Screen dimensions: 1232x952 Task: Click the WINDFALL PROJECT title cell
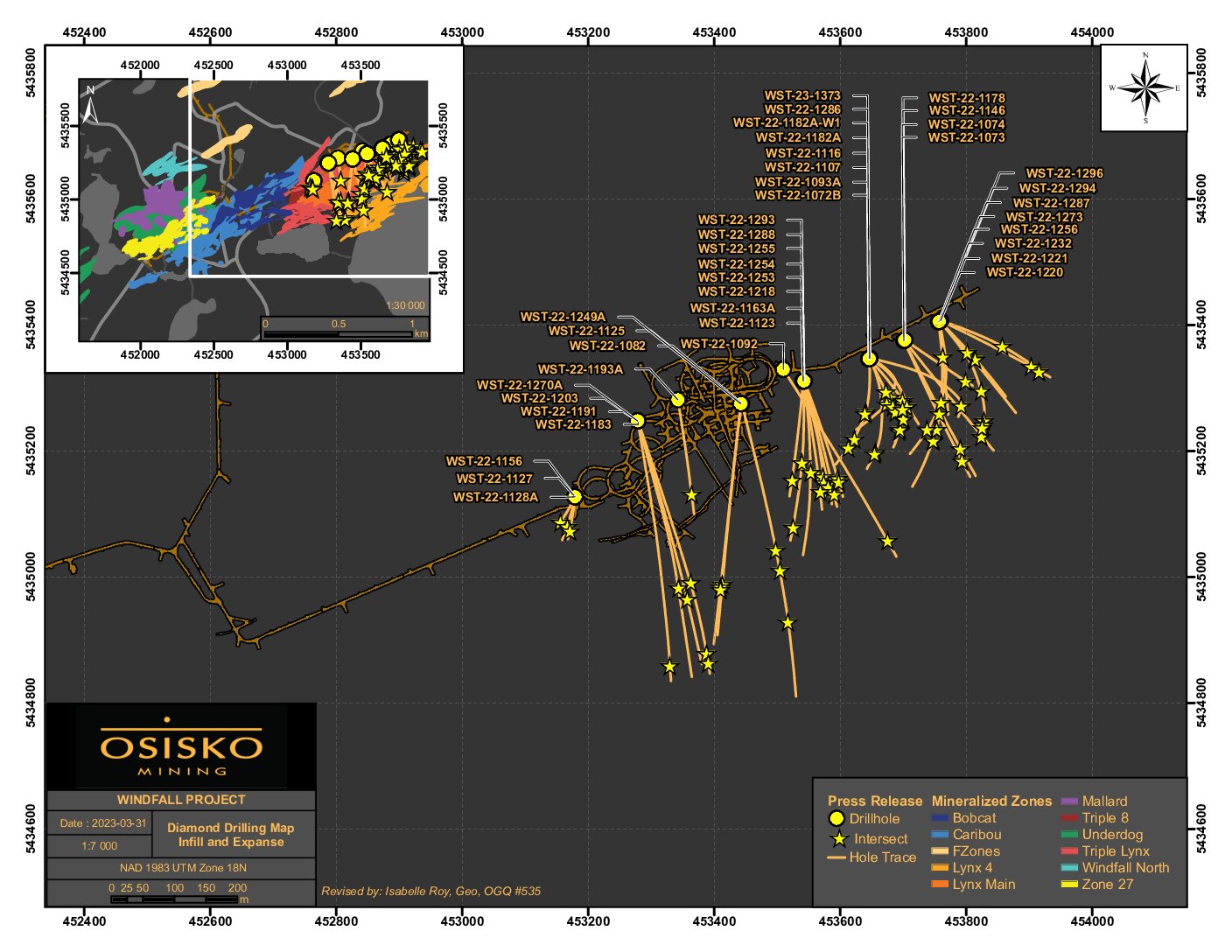(x=181, y=800)
